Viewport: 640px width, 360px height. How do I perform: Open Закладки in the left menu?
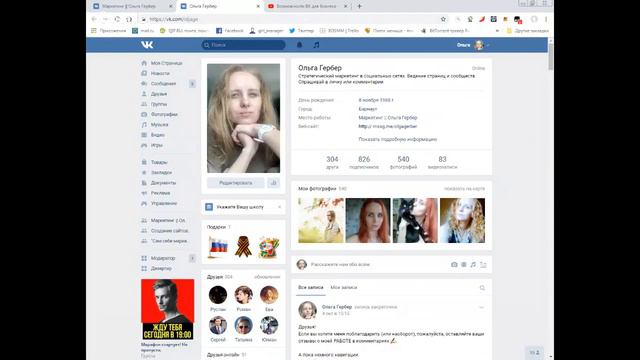pos(161,172)
